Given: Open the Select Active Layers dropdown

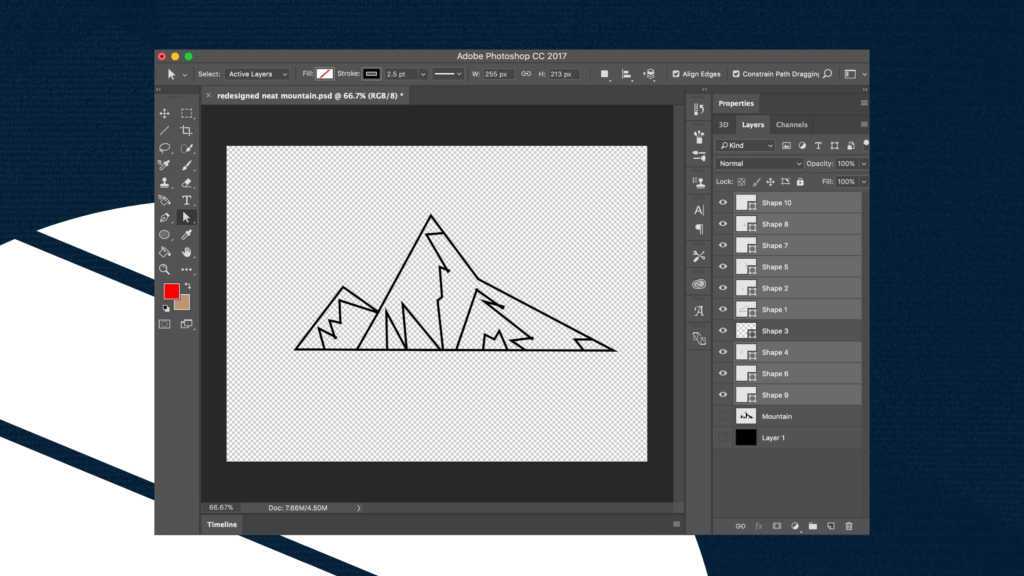Looking at the screenshot, I should click(257, 74).
